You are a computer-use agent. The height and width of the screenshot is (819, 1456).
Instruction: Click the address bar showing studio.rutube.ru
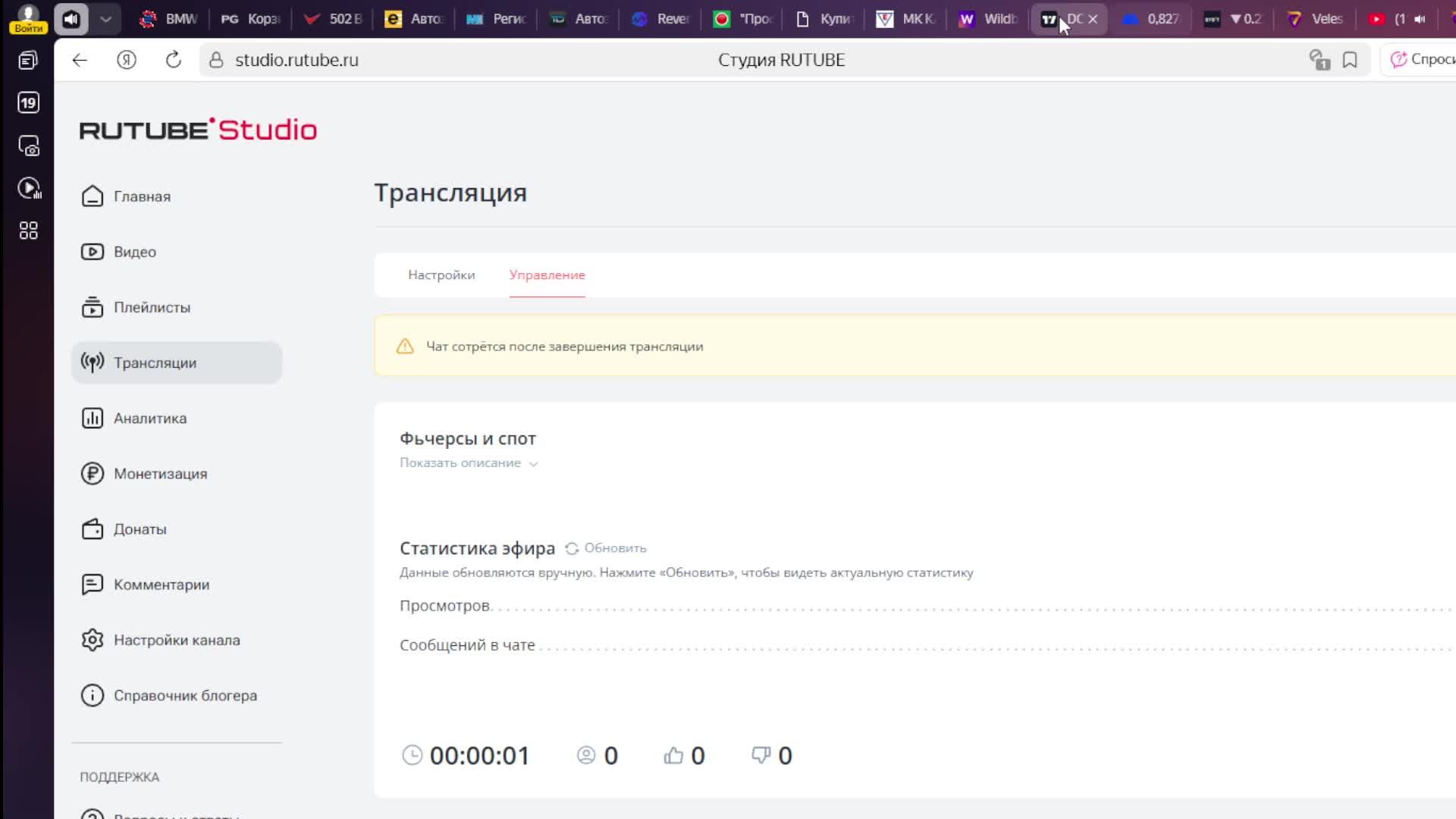pos(297,60)
